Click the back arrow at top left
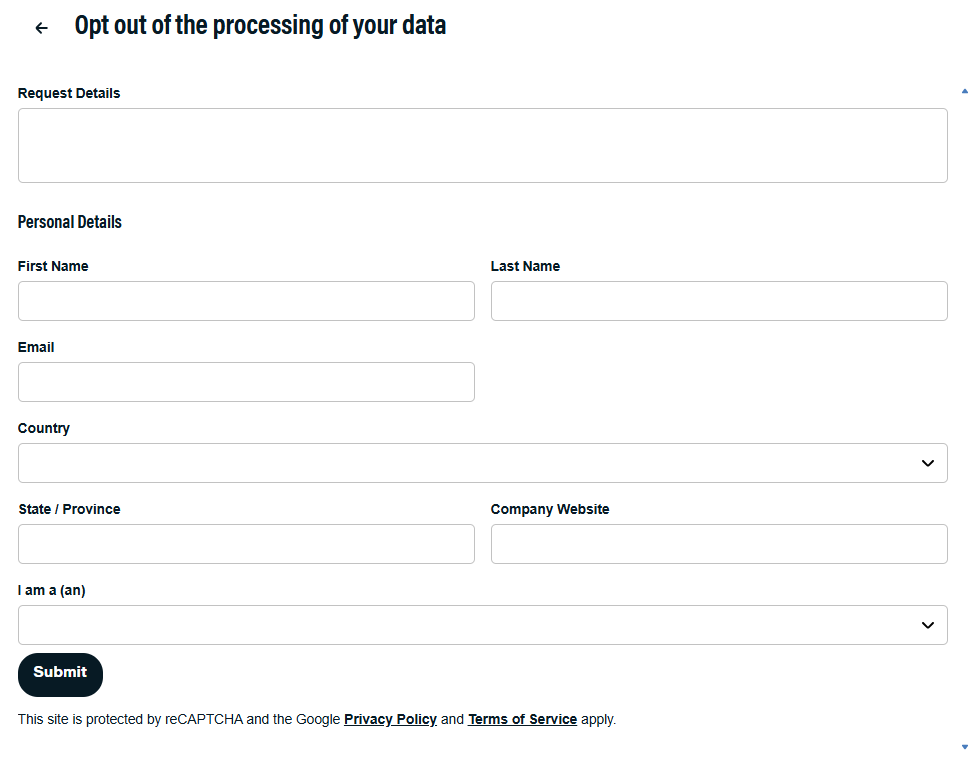The width and height of the screenshot is (977, 769). [40, 27]
